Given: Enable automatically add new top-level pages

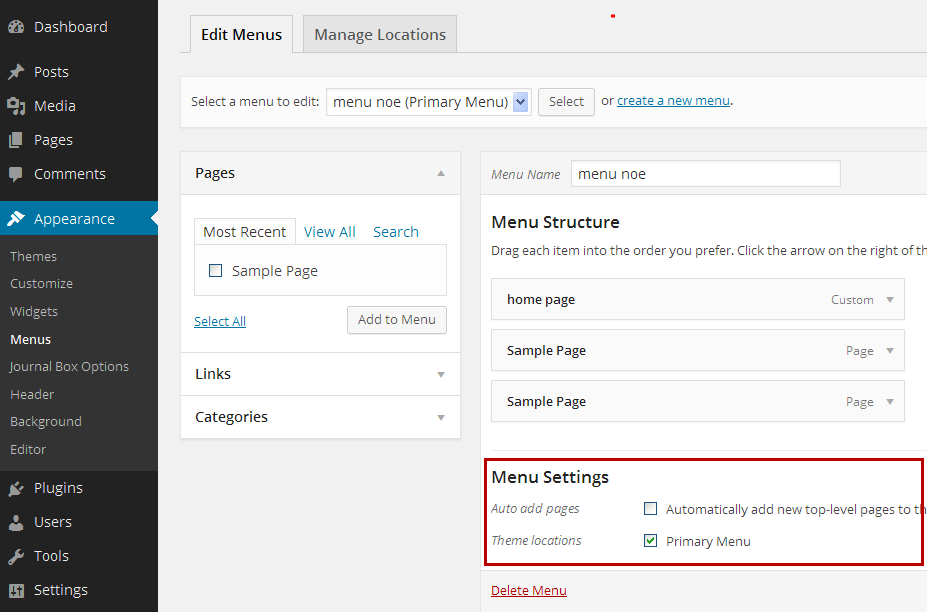Looking at the screenshot, I should tap(650, 509).
